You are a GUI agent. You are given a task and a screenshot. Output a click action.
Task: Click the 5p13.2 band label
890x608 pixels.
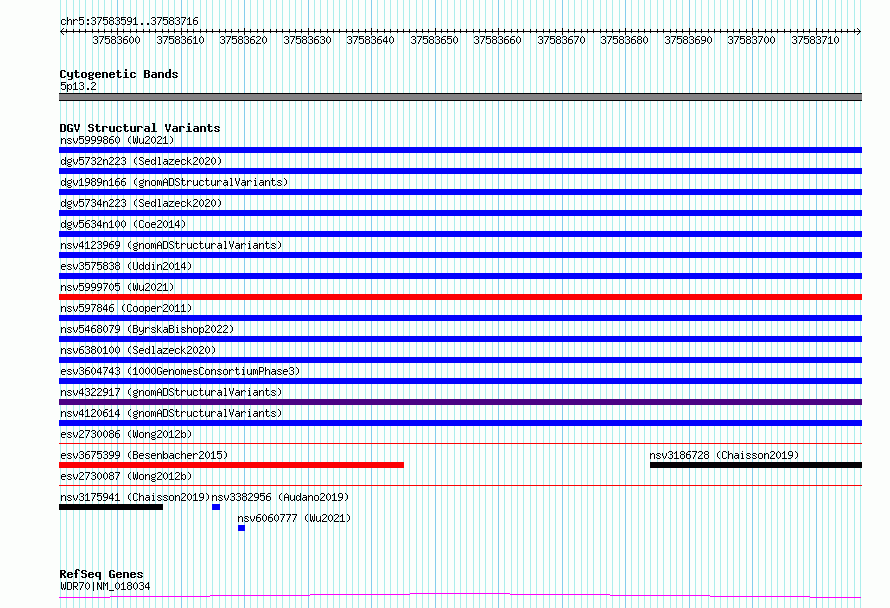click(78, 86)
